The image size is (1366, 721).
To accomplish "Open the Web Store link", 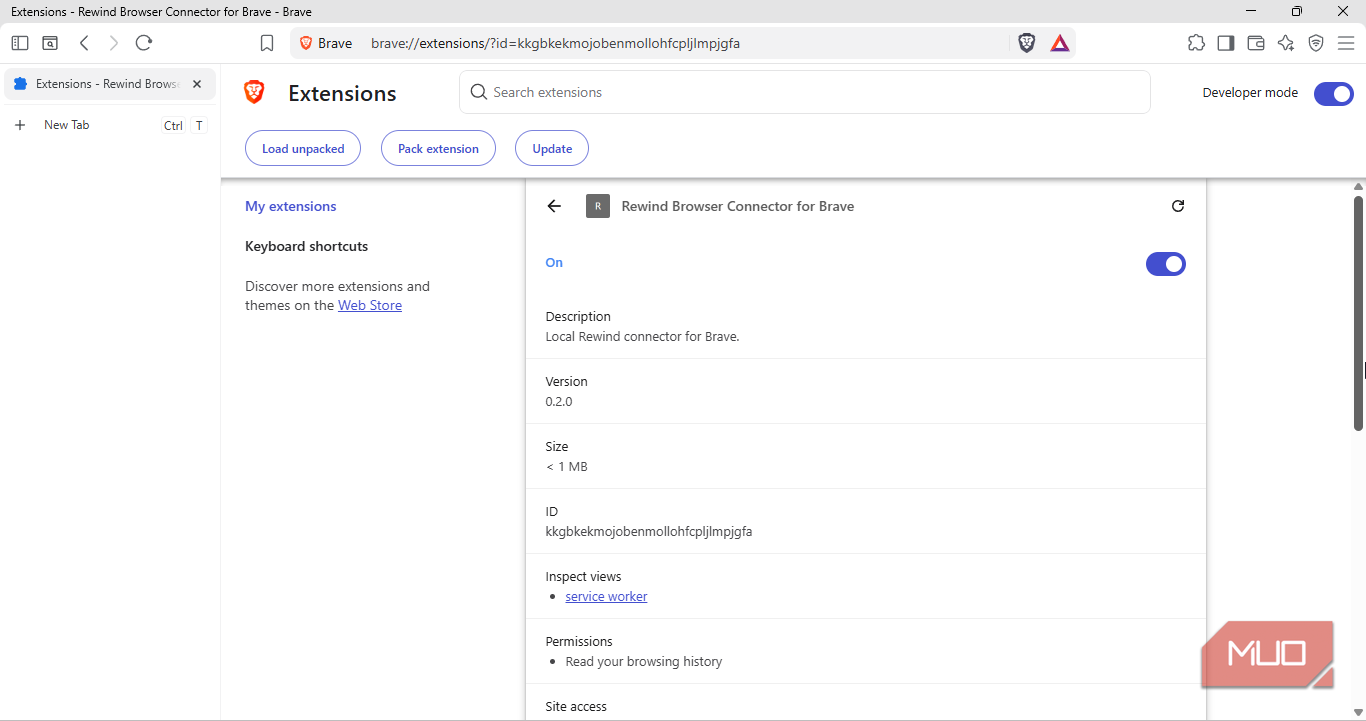I will 370,306.
